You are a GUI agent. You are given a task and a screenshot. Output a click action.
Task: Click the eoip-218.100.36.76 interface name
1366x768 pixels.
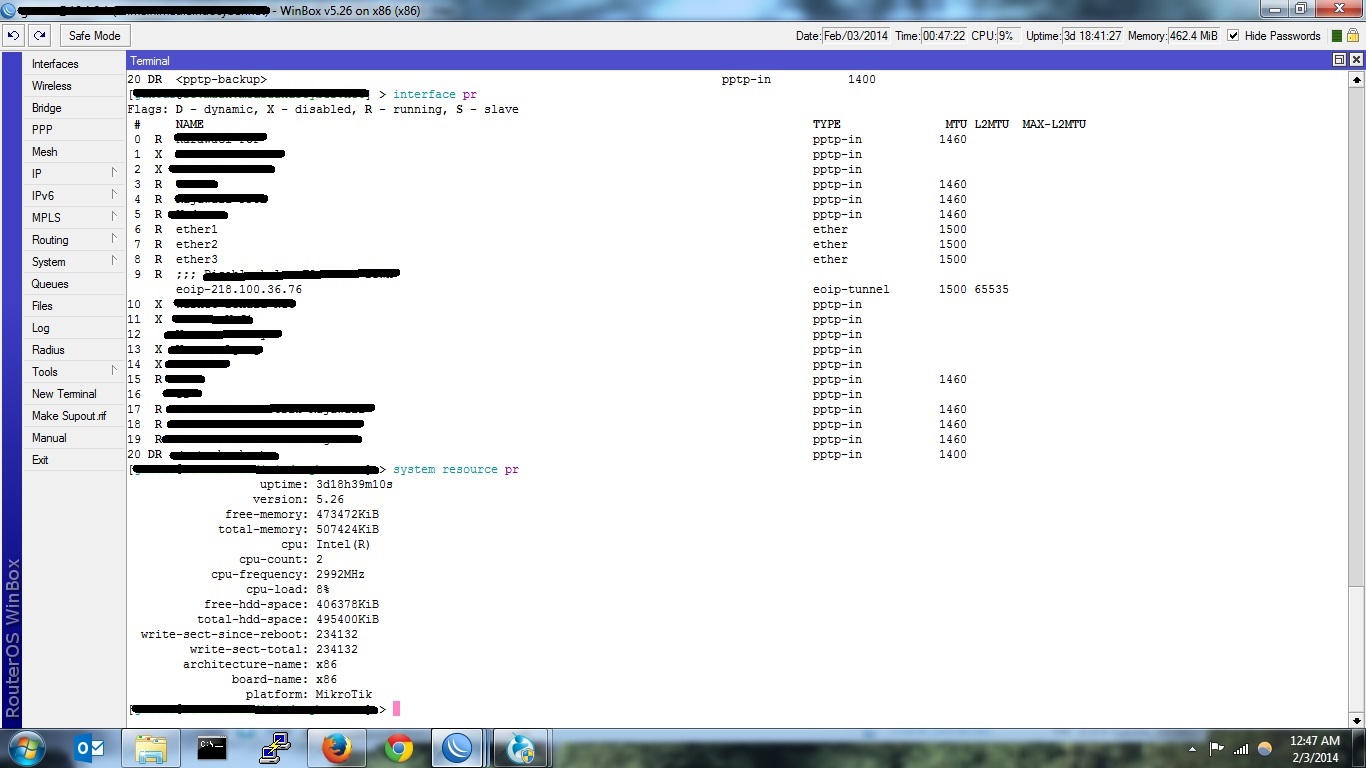pos(238,289)
